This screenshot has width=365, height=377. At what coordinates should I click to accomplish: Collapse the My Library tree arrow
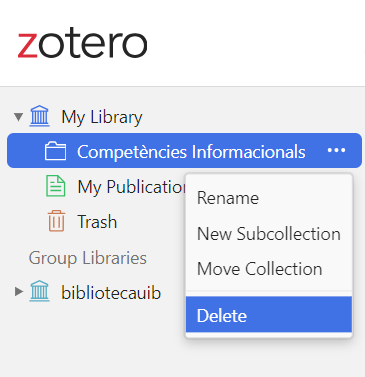pyautogui.click(x=19, y=117)
